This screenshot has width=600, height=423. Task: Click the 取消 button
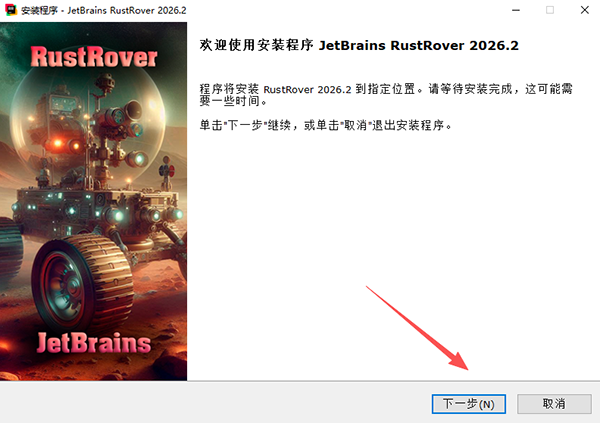coord(554,404)
